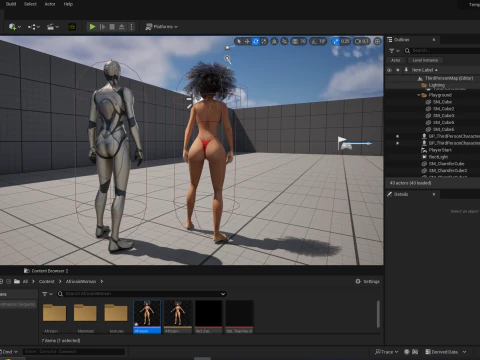Select SM_Cube3 in the Outliner

[443, 116]
